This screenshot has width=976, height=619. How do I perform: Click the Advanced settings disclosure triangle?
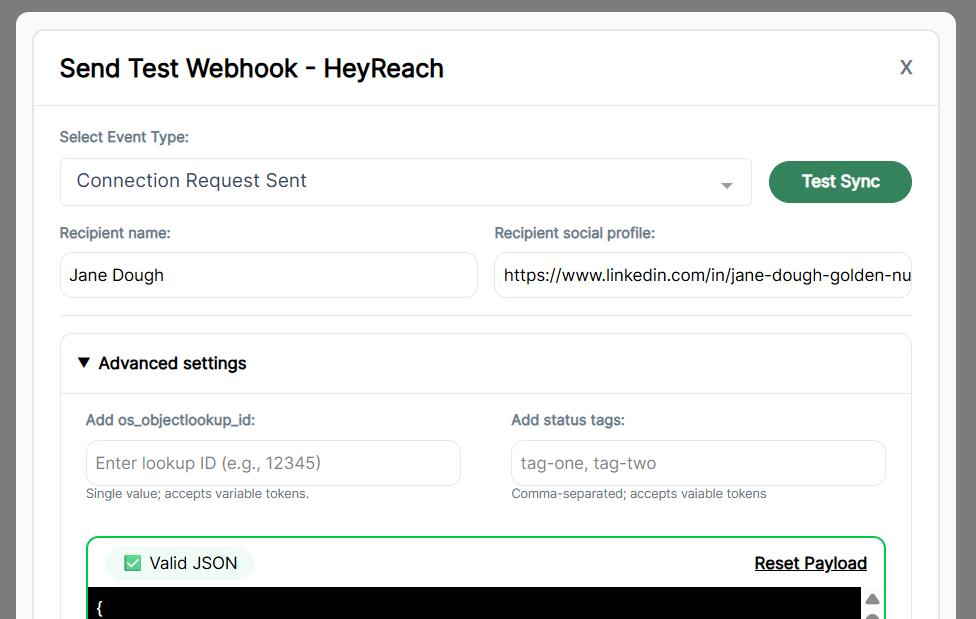tap(84, 363)
